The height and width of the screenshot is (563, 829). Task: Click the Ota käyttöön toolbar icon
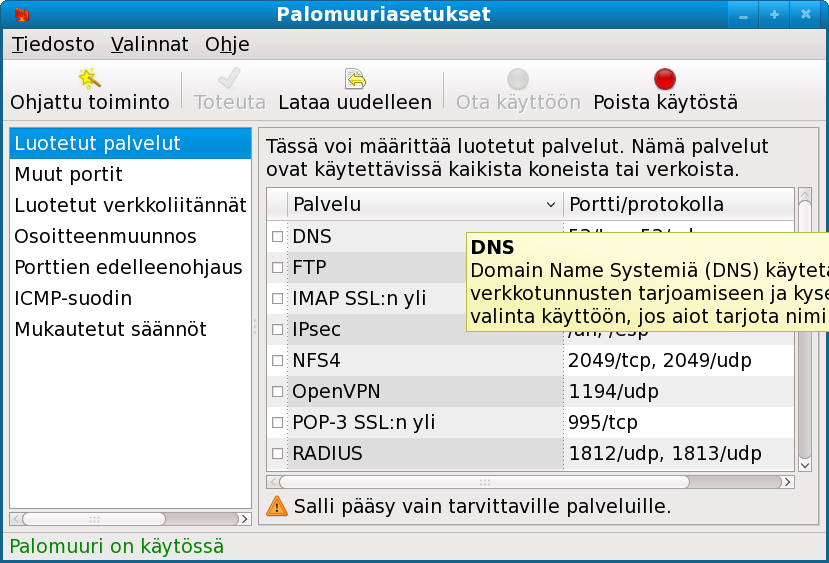click(x=517, y=78)
